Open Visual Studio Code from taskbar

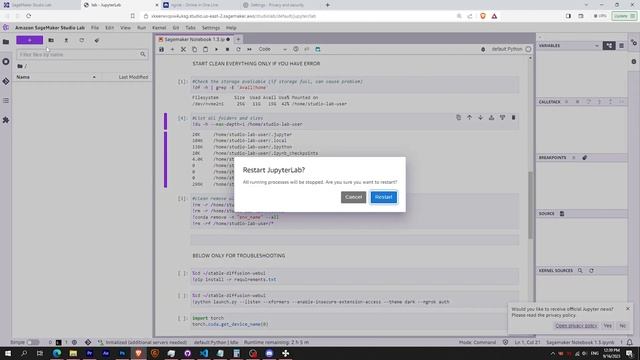pyautogui.click(x=204, y=353)
